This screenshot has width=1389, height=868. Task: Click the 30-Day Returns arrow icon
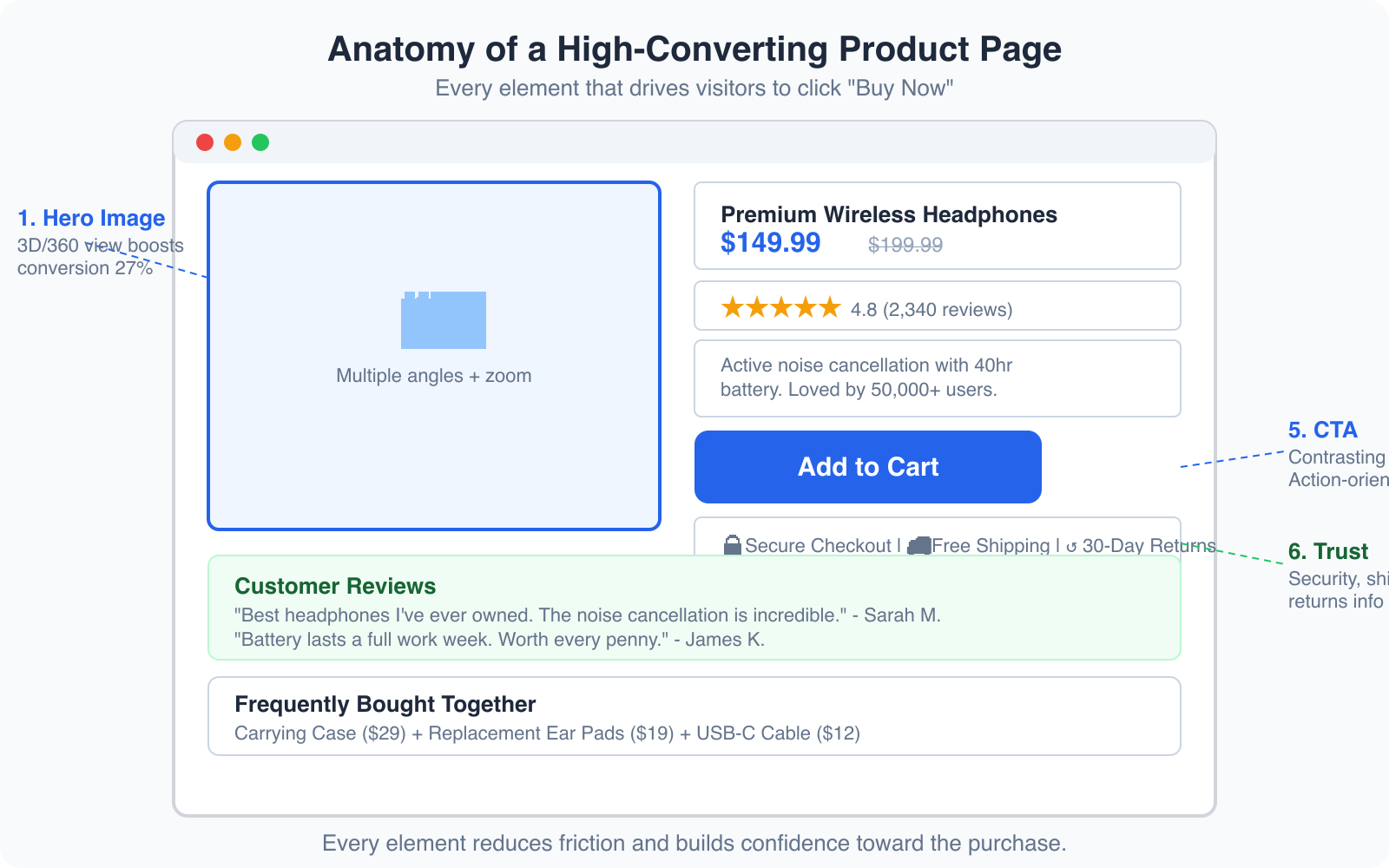1072,544
